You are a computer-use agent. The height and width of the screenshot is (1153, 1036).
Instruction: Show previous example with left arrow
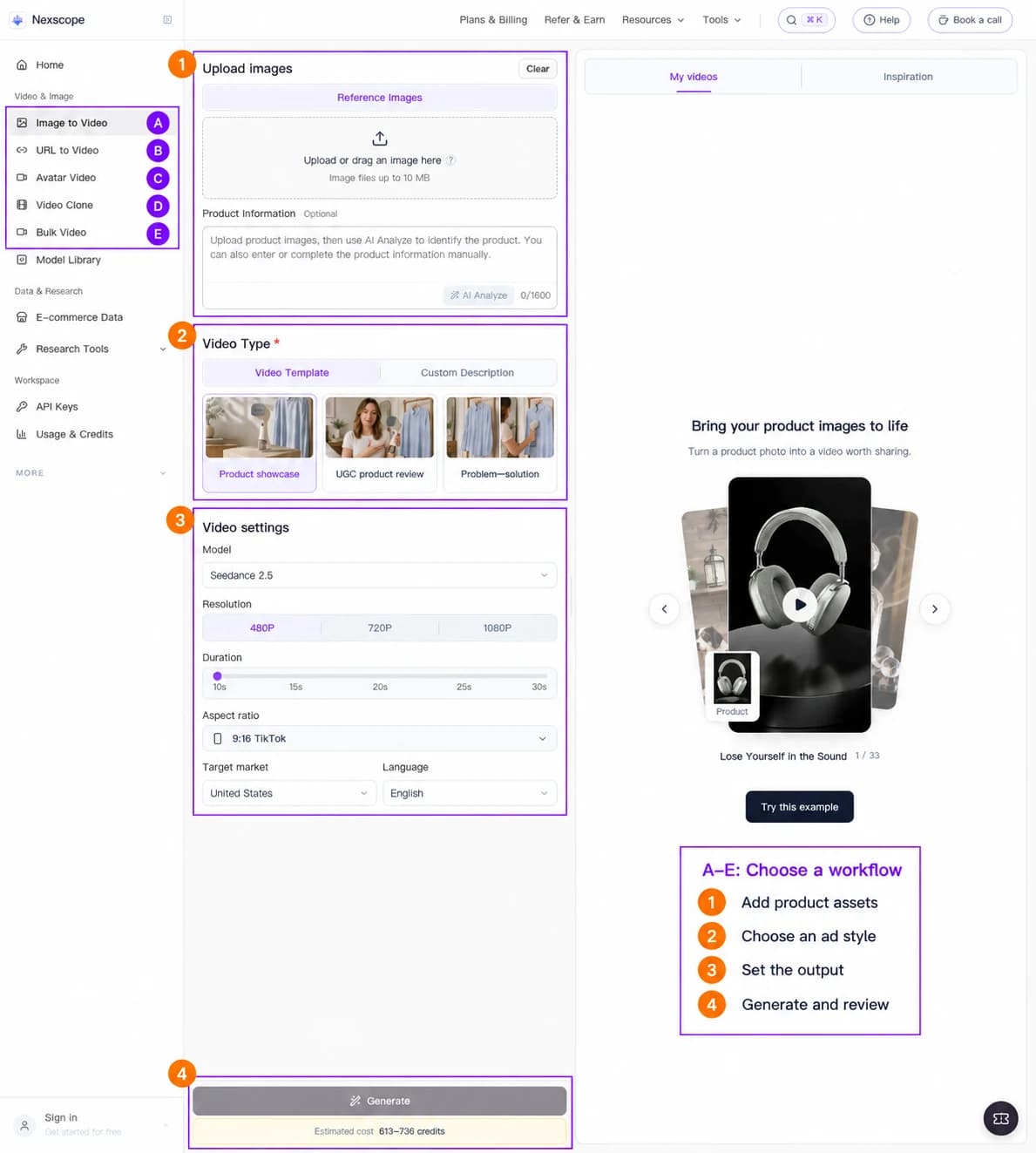pyautogui.click(x=664, y=609)
